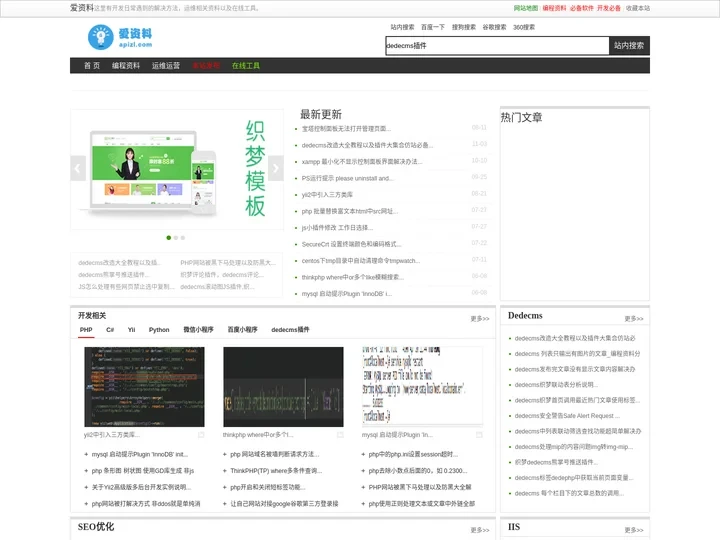
Task: Open centos下tmp目录中自动清理 article
Action: 360,261
